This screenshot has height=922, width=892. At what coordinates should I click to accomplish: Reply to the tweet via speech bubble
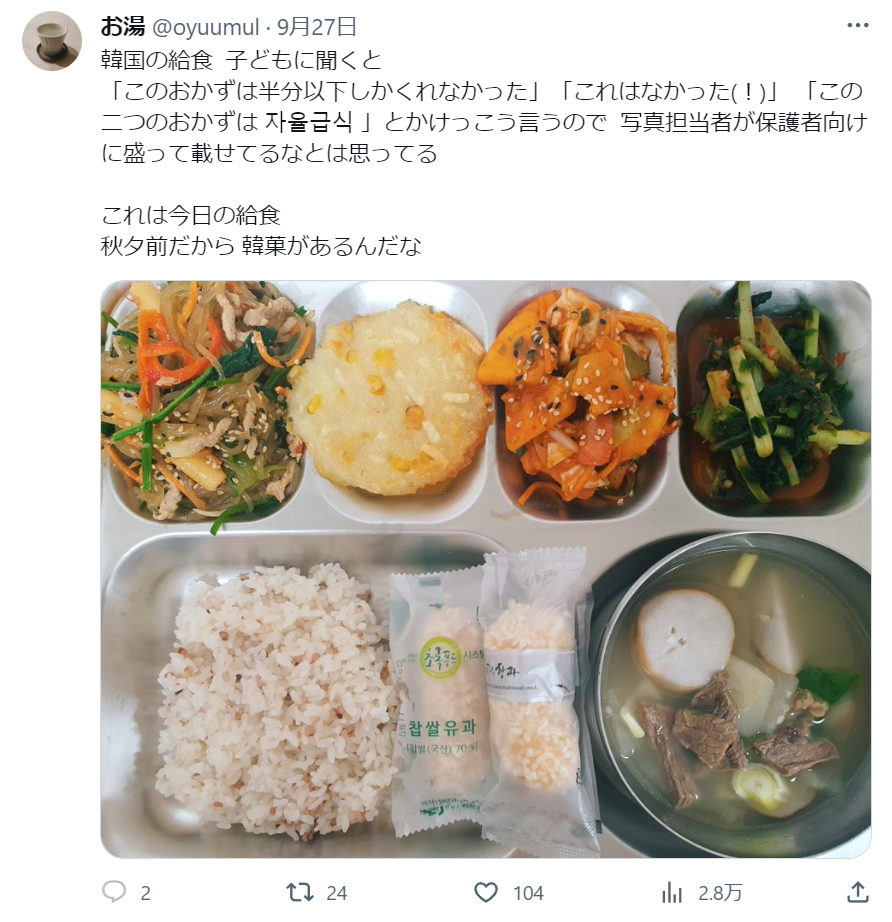click(x=114, y=892)
